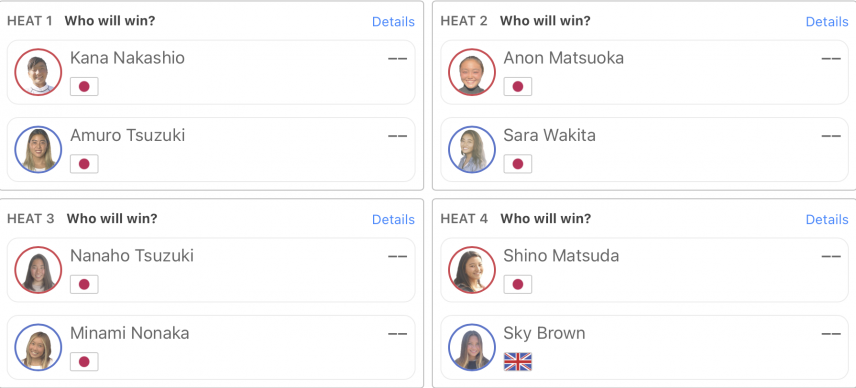
Task: Click Japan flag under Anon Matsuoka
Action: coord(518,87)
